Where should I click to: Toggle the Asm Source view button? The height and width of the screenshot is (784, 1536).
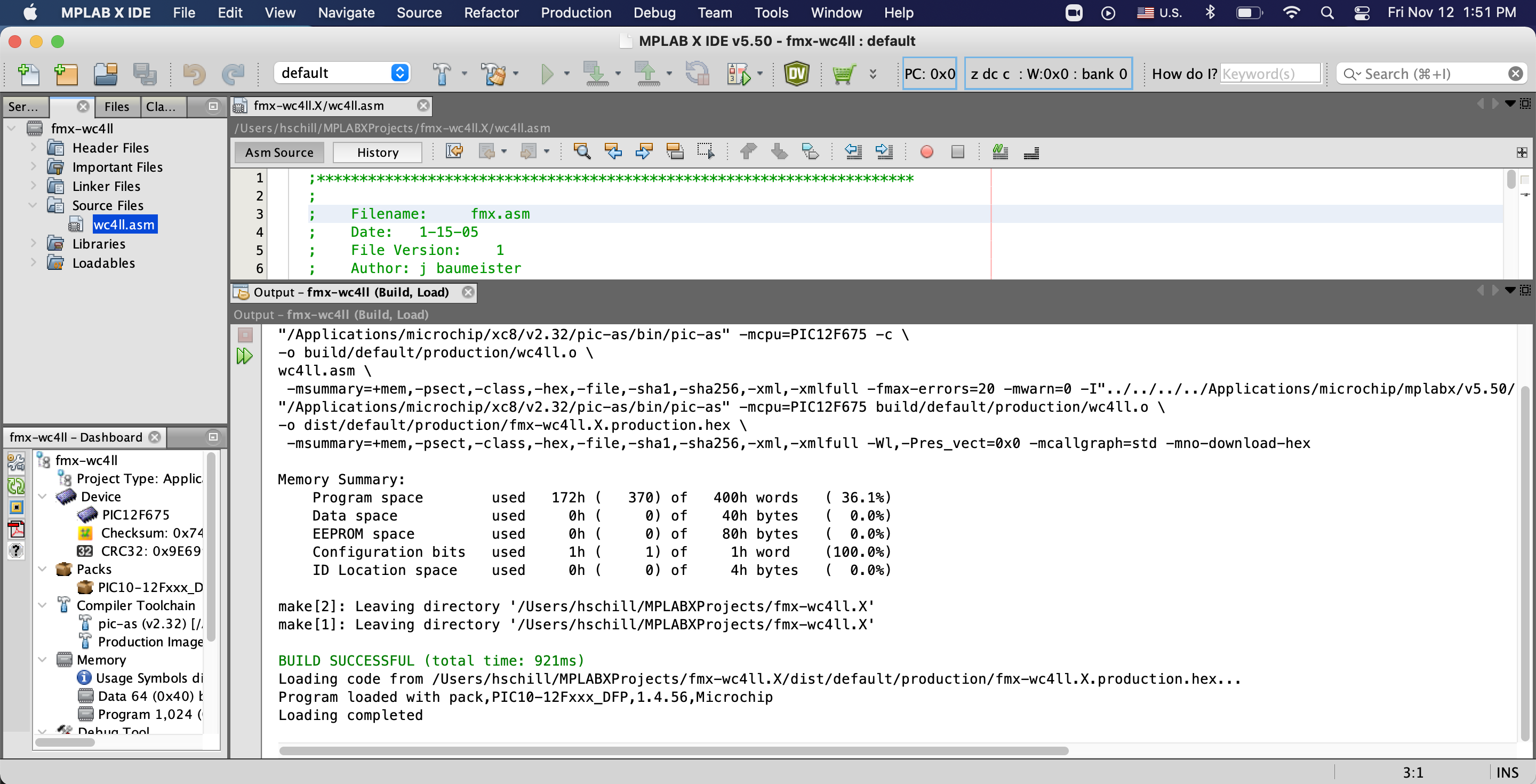pos(279,153)
